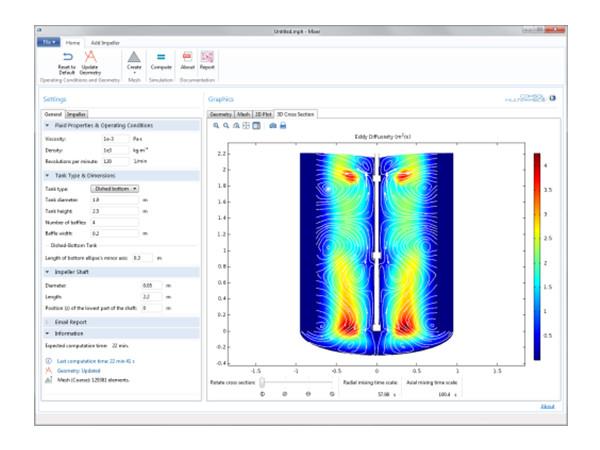600x450 pixels.
Task: Click the Mesh (Coarse) elements text
Action: pyautogui.click(x=93, y=380)
